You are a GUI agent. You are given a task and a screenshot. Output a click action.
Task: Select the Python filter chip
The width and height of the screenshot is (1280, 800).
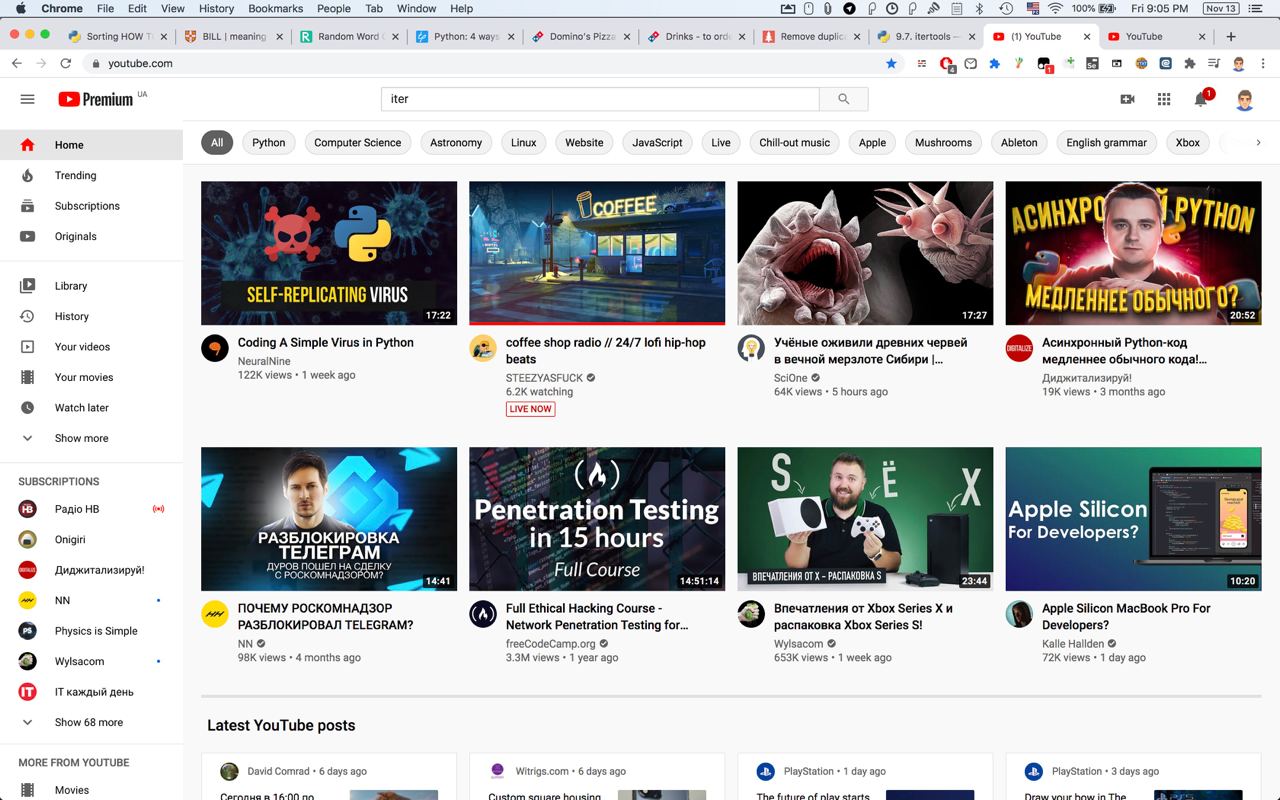coord(269,143)
